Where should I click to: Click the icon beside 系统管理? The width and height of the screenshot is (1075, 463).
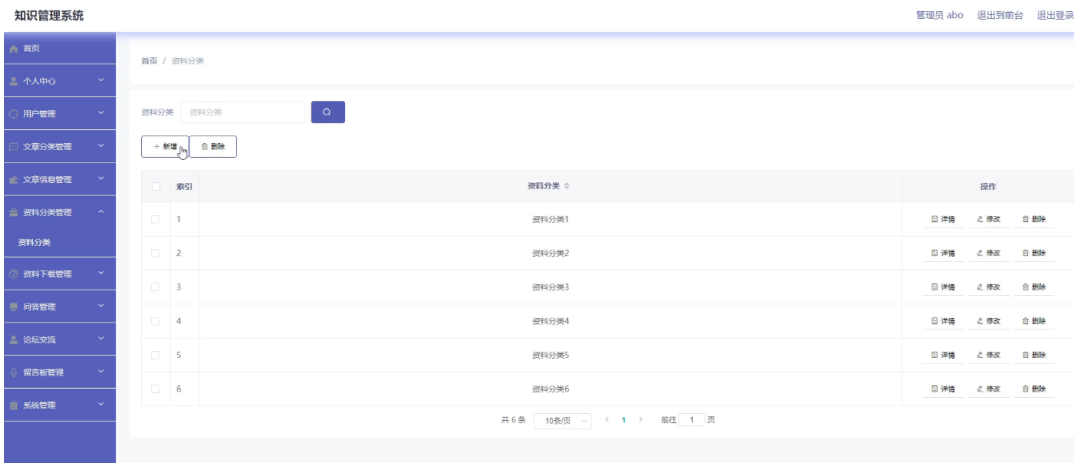click(14, 405)
